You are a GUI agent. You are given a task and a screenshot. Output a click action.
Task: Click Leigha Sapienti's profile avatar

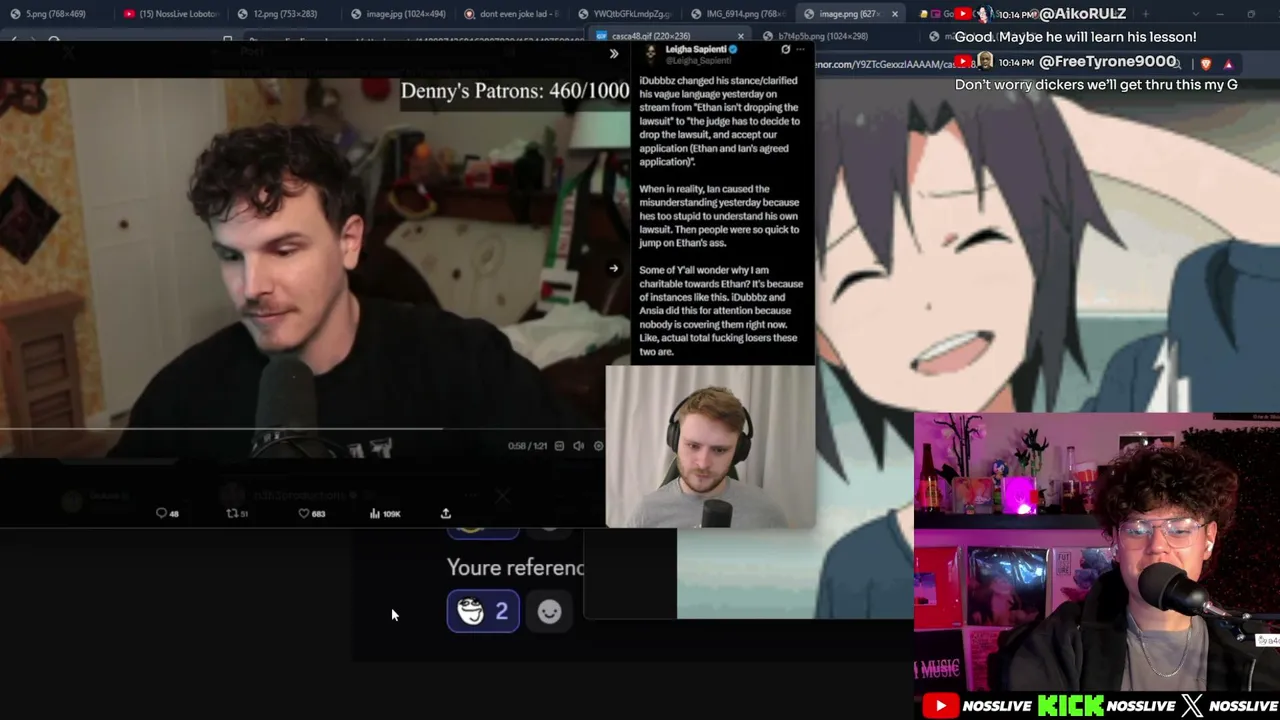click(x=651, y=53)
